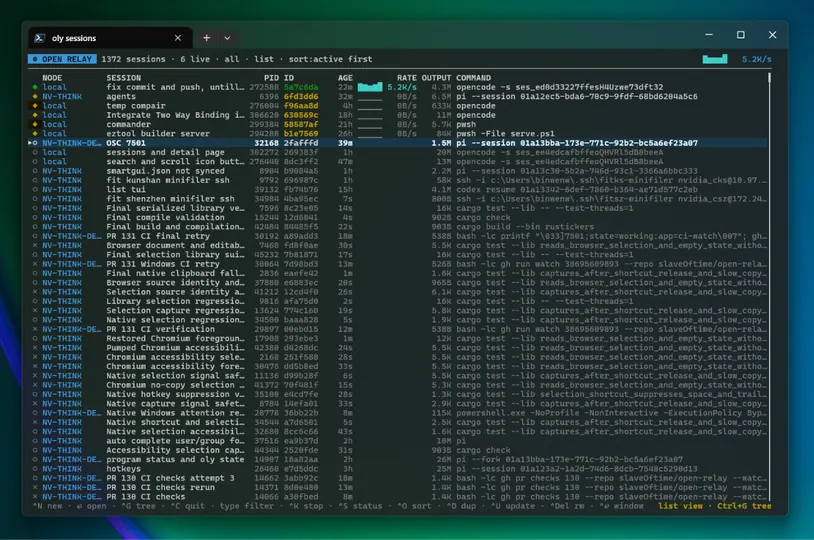The image size is (814, 540).
Task: Click the '^K stop' shortcut in footer
Action: pos(306,506)
